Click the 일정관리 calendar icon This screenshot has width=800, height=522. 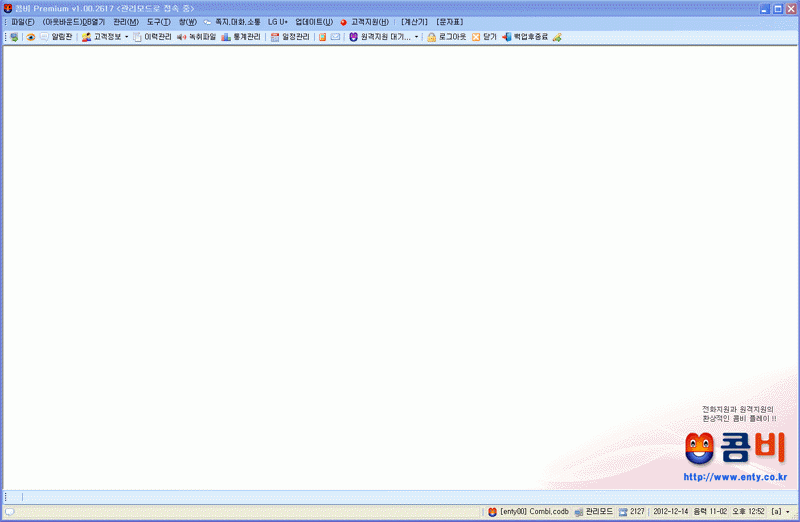[x=275, y=37]
